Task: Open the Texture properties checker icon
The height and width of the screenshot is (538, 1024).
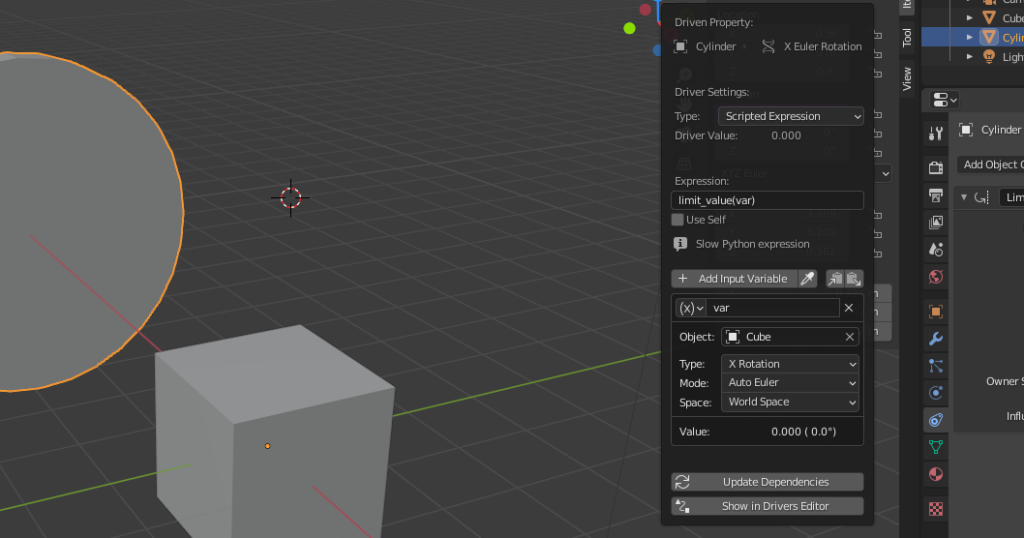Action: (936, 508)
